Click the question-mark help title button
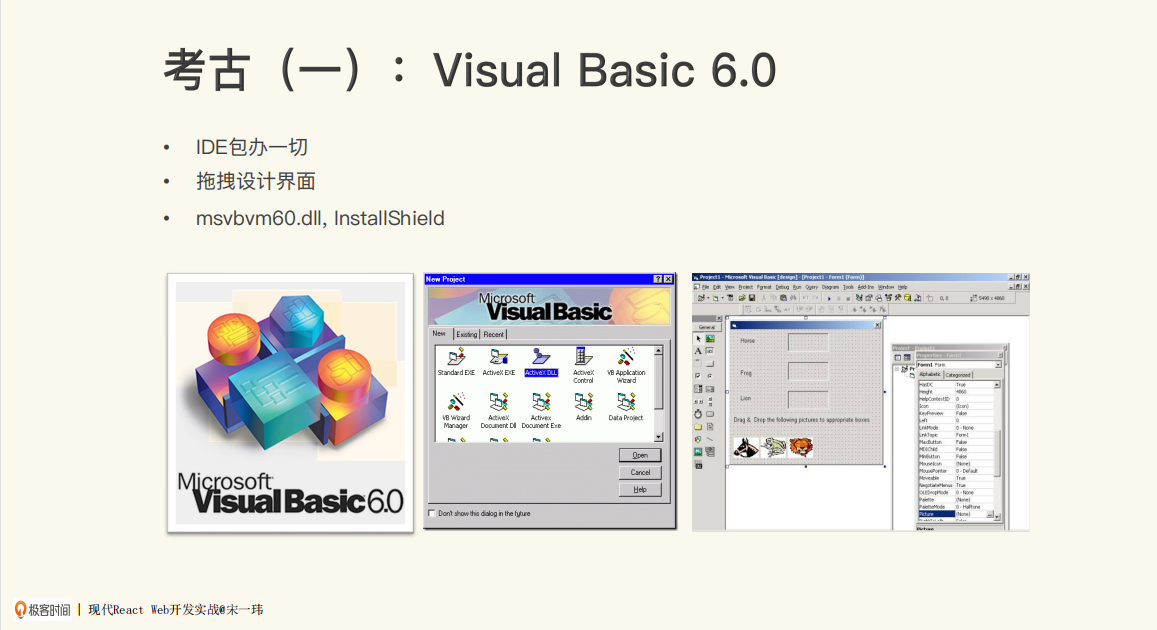The height and width of the screenshot is (630, 1157). [657, 279]
